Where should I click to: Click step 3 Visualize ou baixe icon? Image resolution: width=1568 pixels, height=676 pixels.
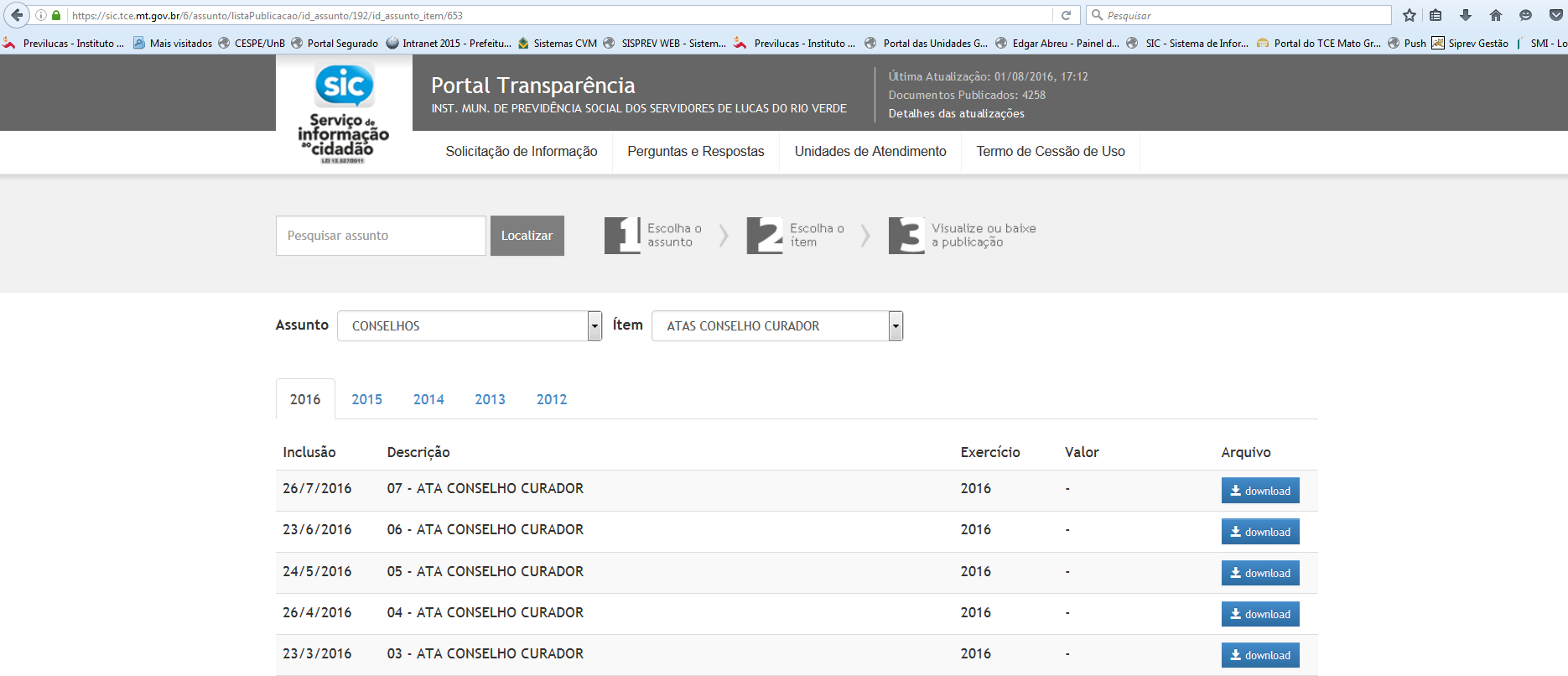[x=906, y=236]
